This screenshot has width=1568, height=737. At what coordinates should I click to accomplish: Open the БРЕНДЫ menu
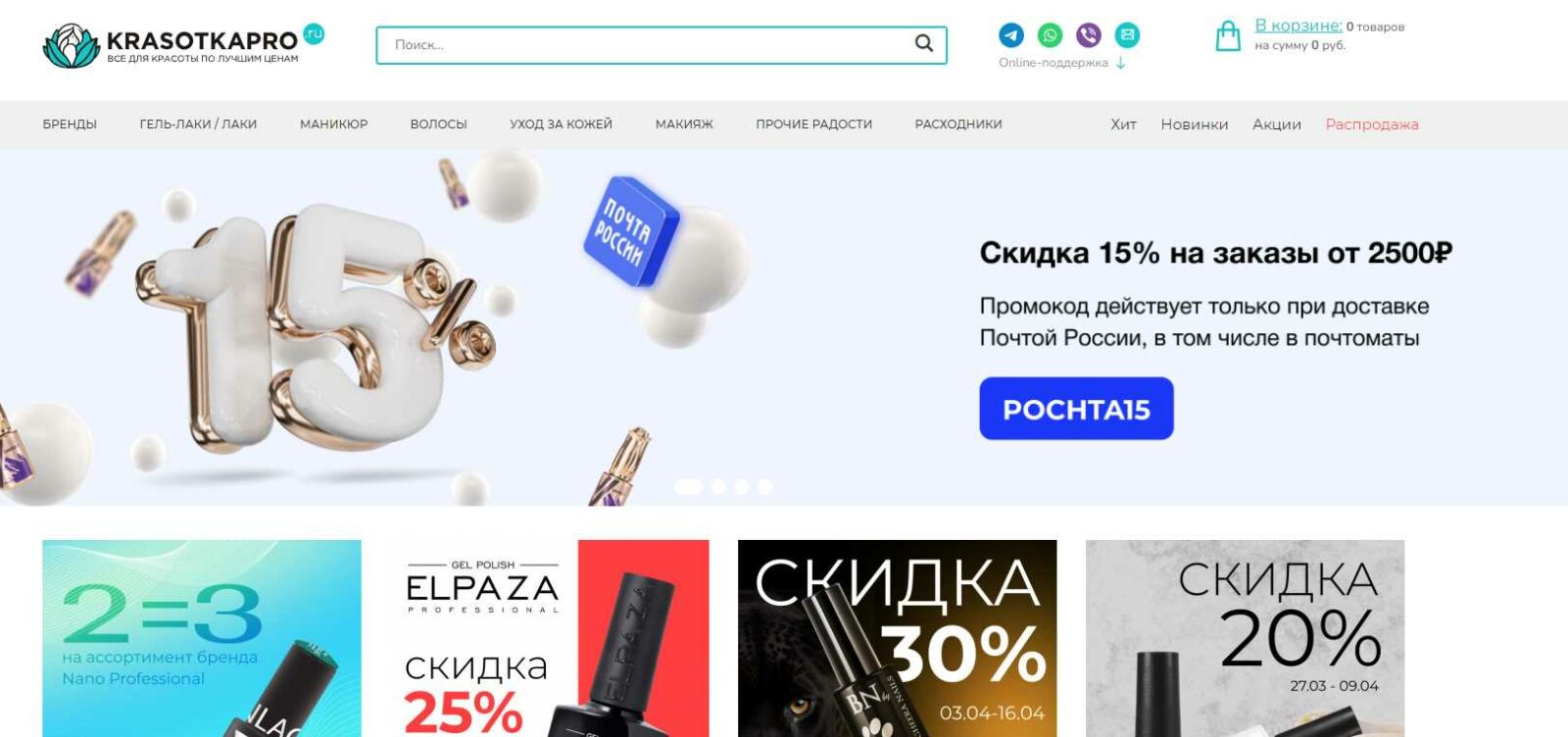[70, 124]
